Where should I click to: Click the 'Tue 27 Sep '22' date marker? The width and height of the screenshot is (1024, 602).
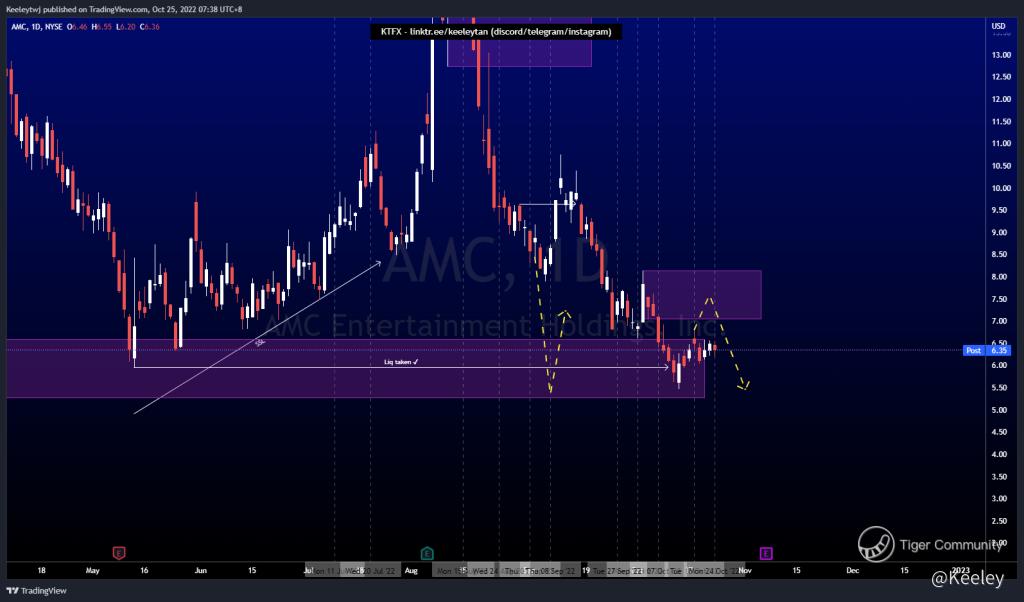coord(617,571)
